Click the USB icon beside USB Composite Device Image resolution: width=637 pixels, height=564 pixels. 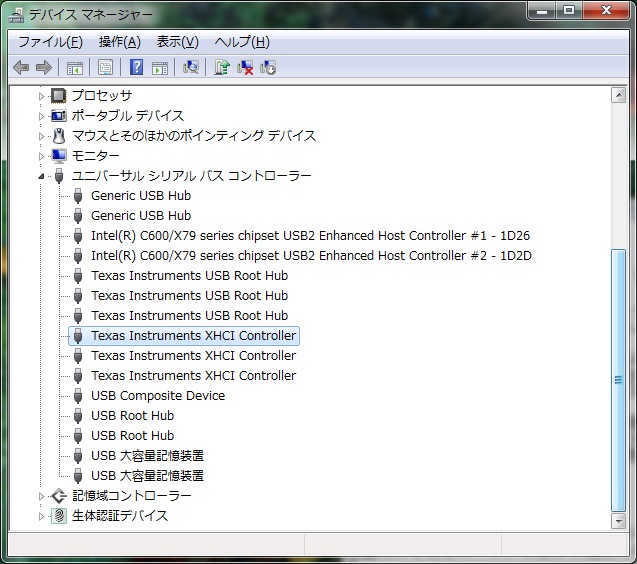78,396
